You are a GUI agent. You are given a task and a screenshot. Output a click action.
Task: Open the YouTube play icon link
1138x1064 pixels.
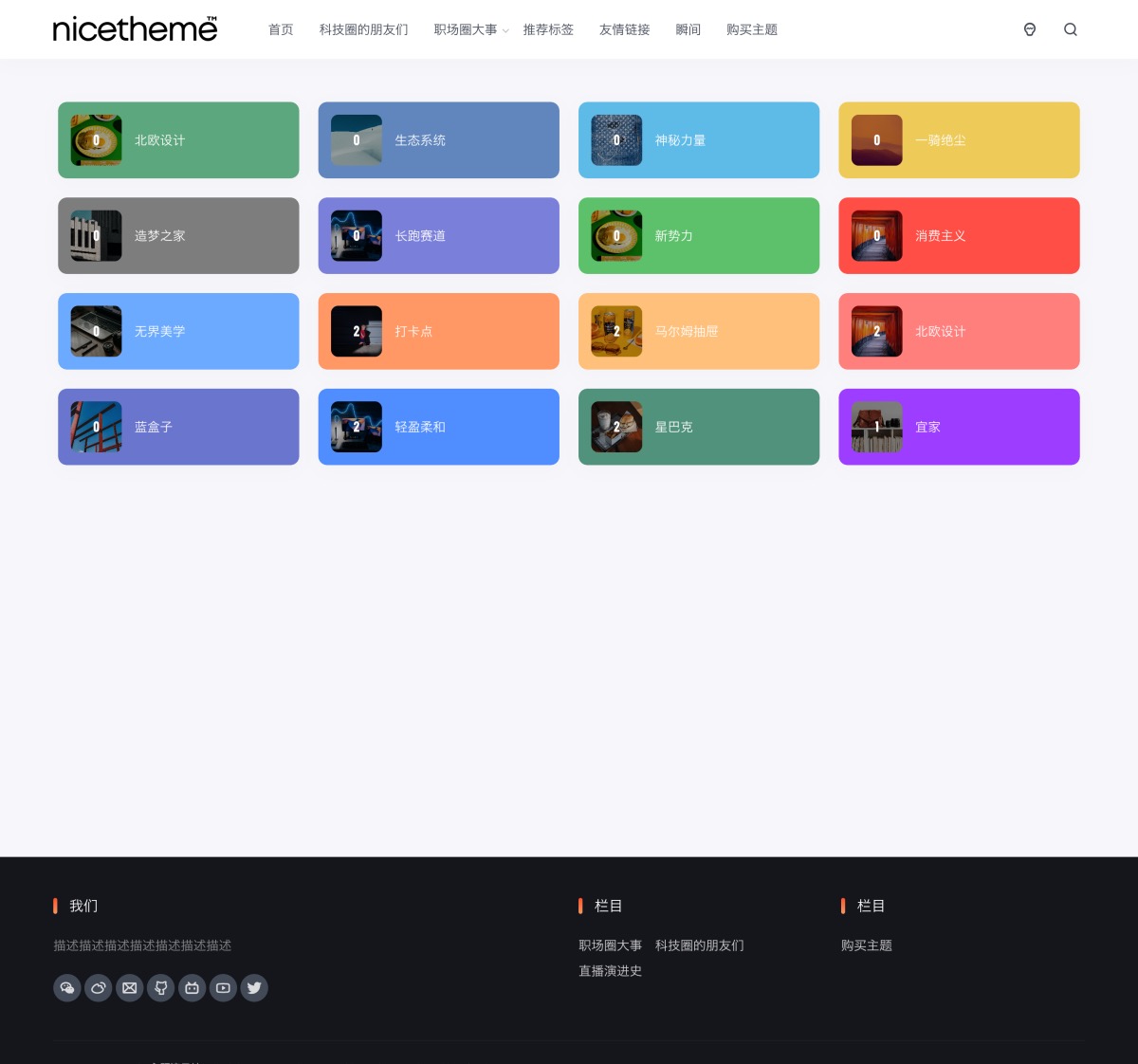(x=223, y=988)
